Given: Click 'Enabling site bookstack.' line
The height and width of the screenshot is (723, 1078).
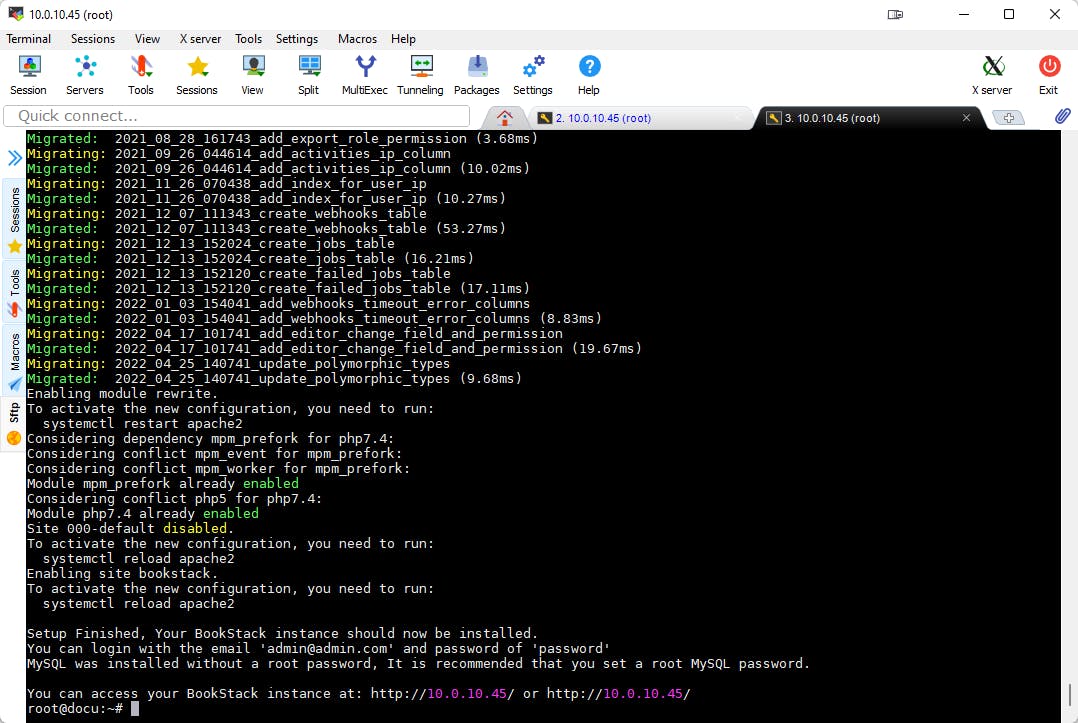Looking at the screenshot, I should click(122, 573).
